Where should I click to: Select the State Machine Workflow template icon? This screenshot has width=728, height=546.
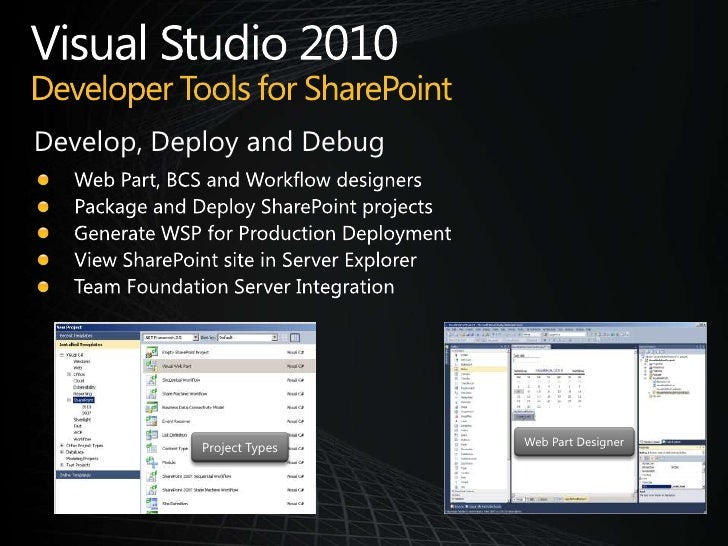tap(152, 393)
